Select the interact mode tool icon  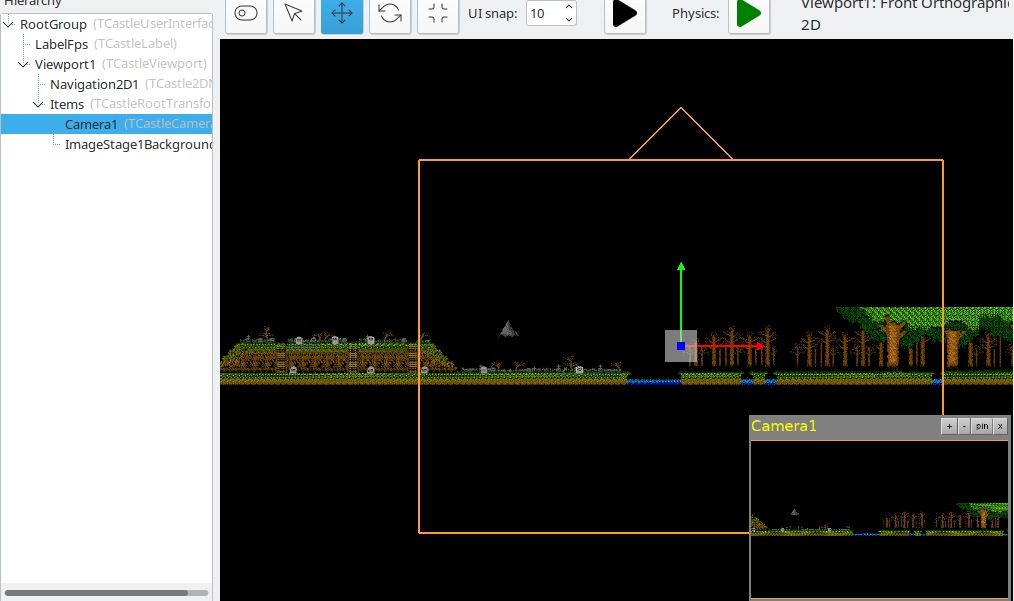click(246, 14)
